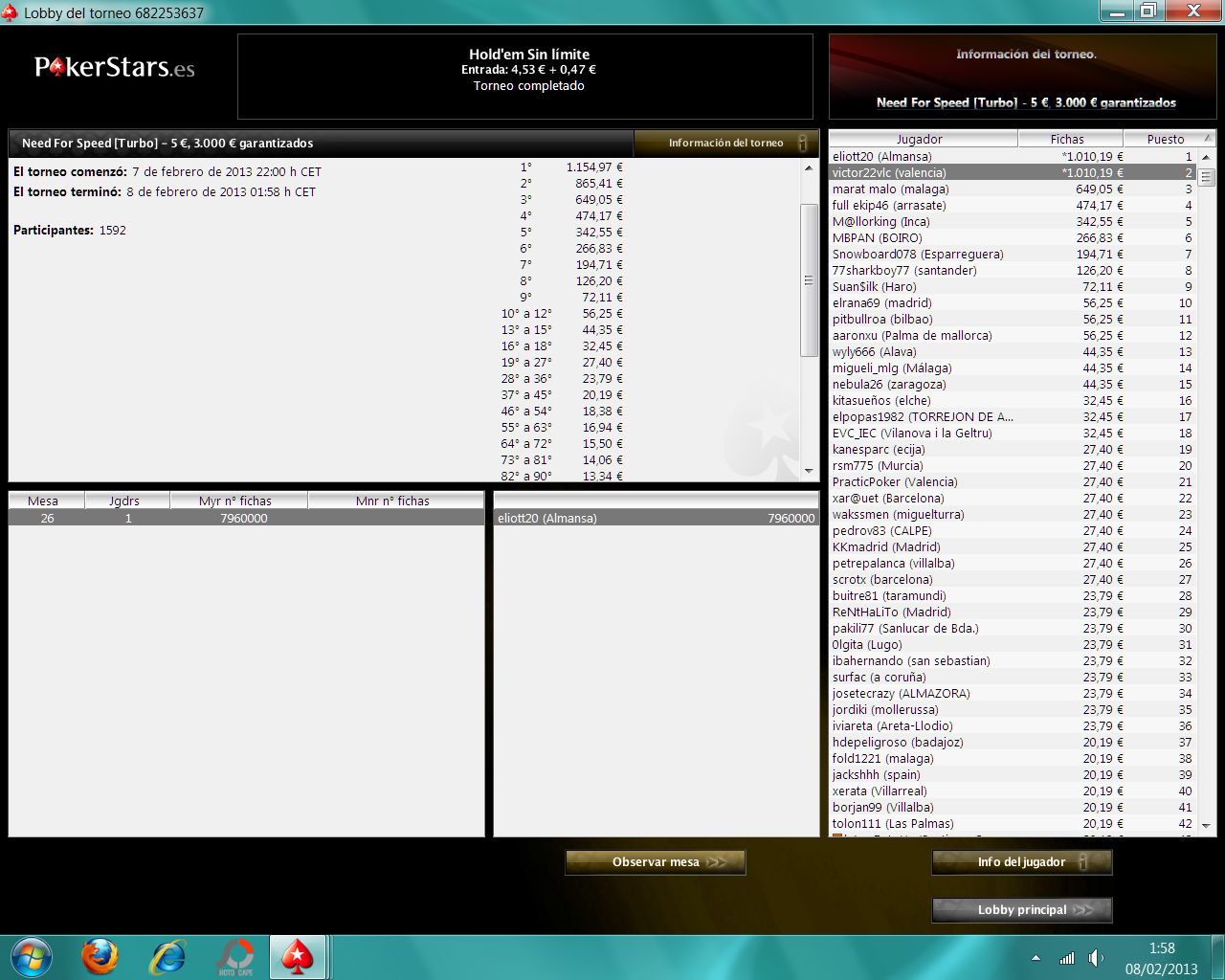Open the volume speaker tray icon
This screenshot has width=1225, height=980.
(1097, 958)
